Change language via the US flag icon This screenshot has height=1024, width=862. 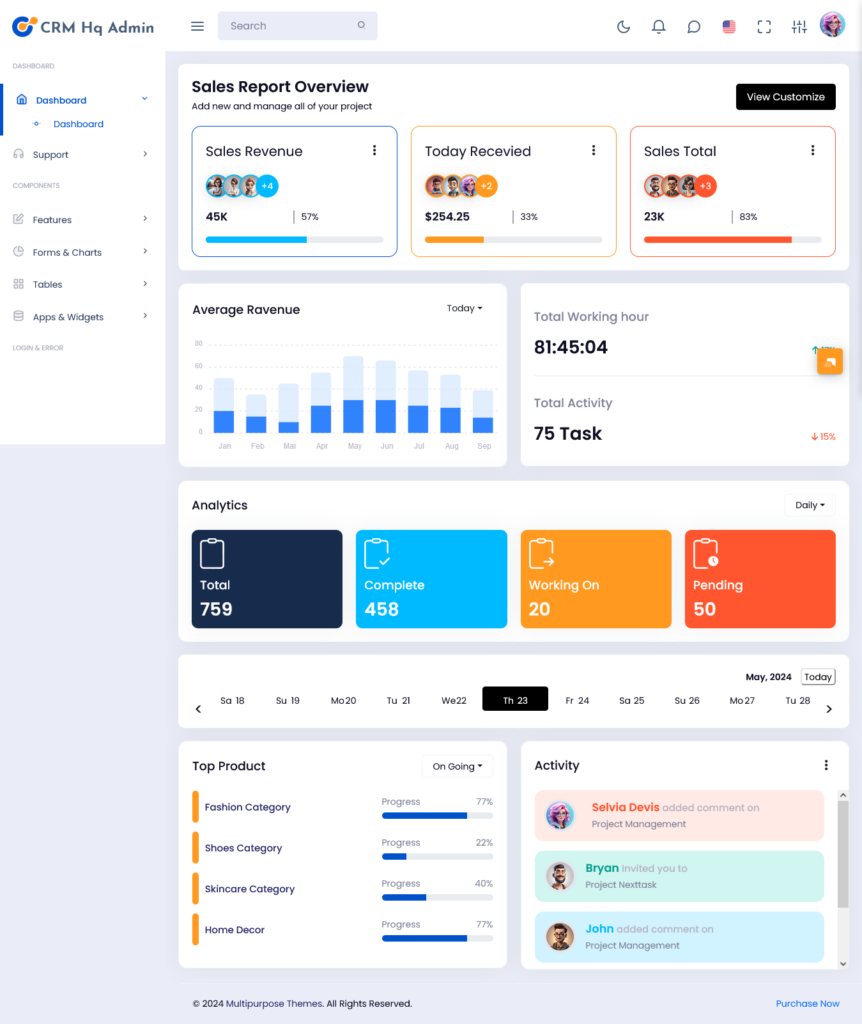point(729,27)
